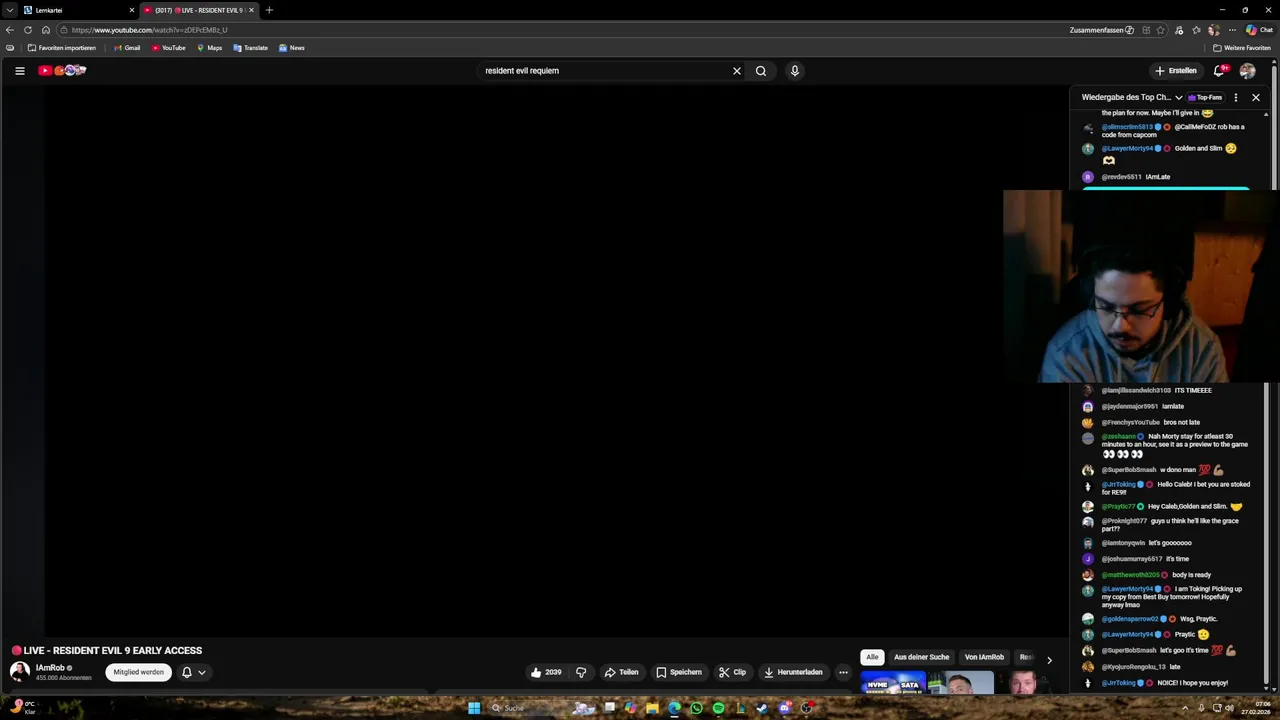Open the tab list dropdown arrow
1280x720 pixels.
[9, 10]
